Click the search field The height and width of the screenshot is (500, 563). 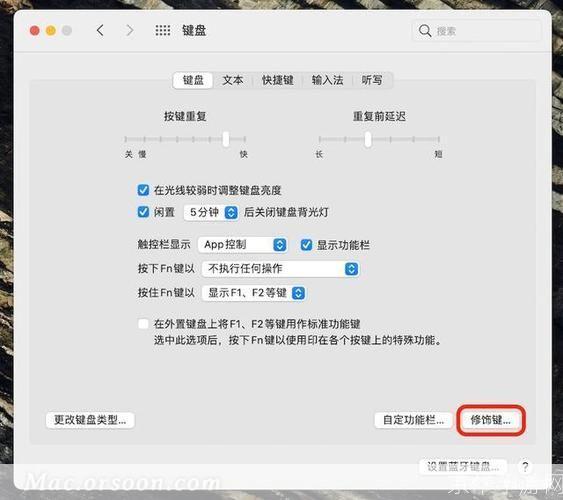tap(476, 31)
